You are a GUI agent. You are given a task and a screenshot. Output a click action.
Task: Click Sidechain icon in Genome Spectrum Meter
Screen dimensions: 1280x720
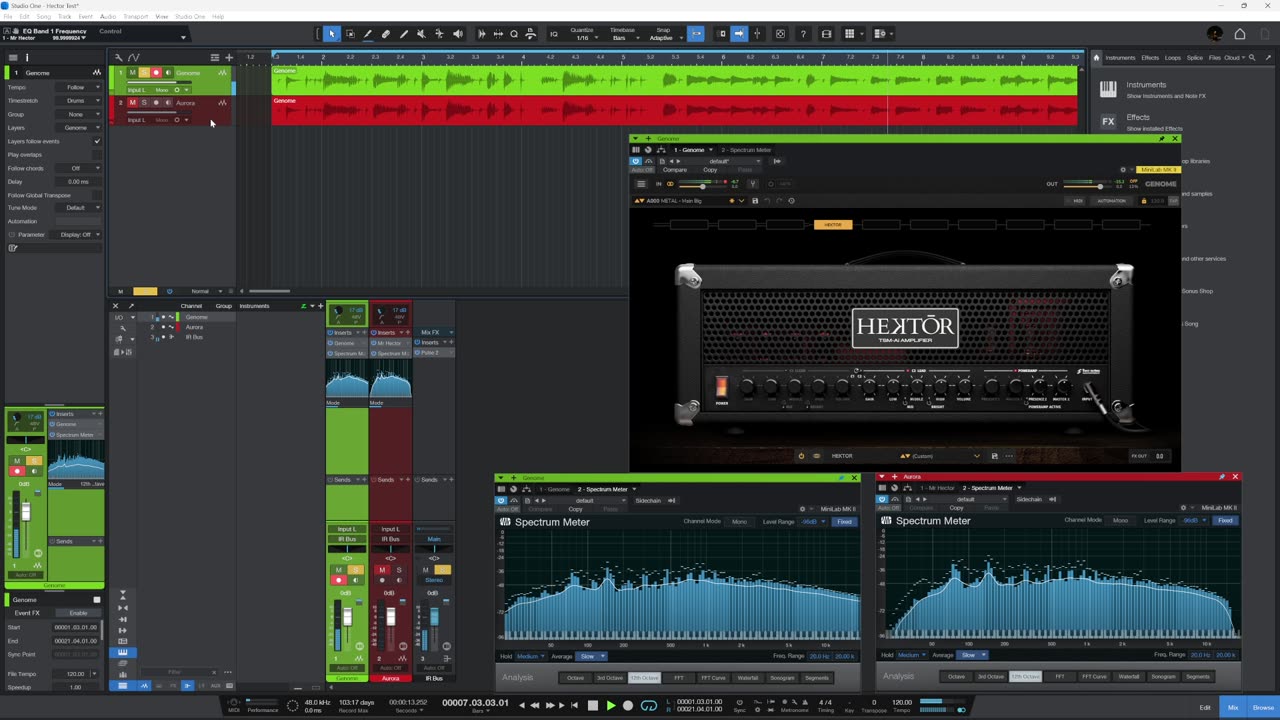click(671, 500)
